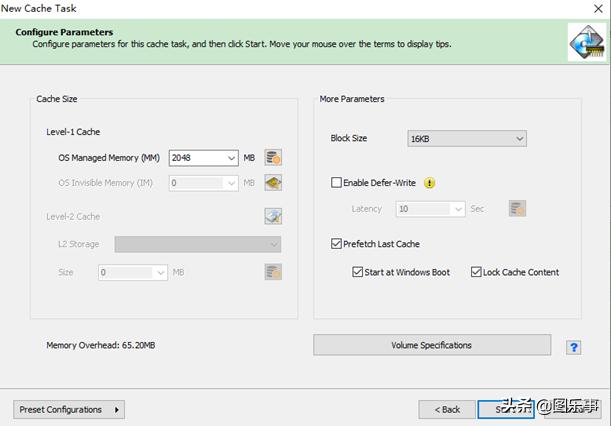Open help via the blue question mark icon
This screenshot has height=426, width=611.
[x=573, y=347]
